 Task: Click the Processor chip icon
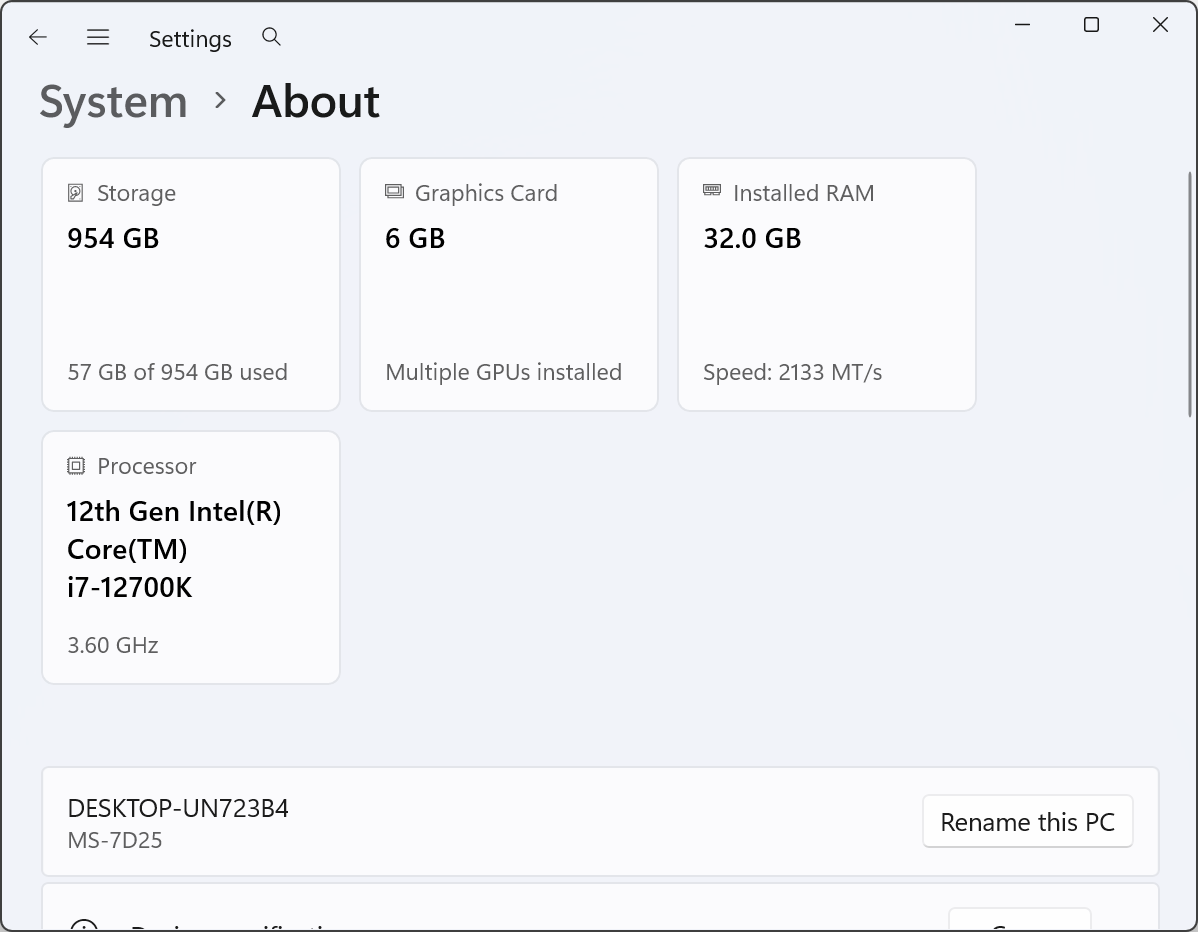coord(76,466)
